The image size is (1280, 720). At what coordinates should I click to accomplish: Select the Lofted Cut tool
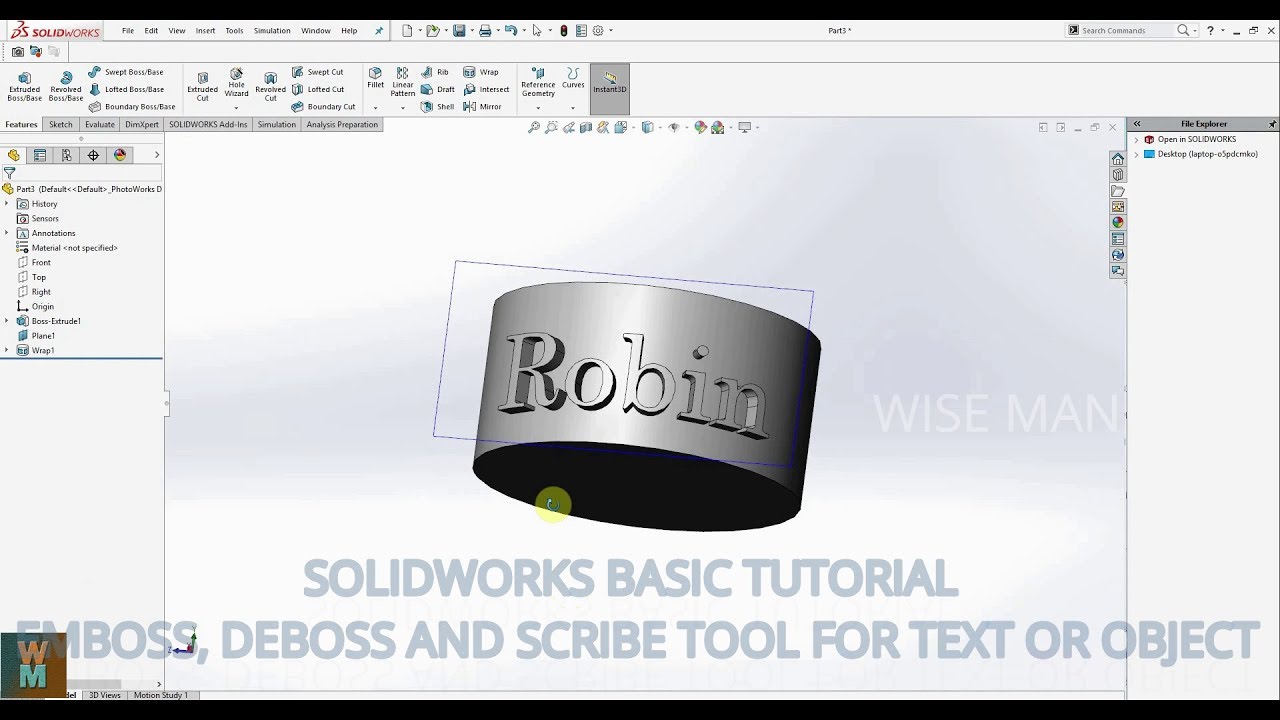(x=317, y=89)
